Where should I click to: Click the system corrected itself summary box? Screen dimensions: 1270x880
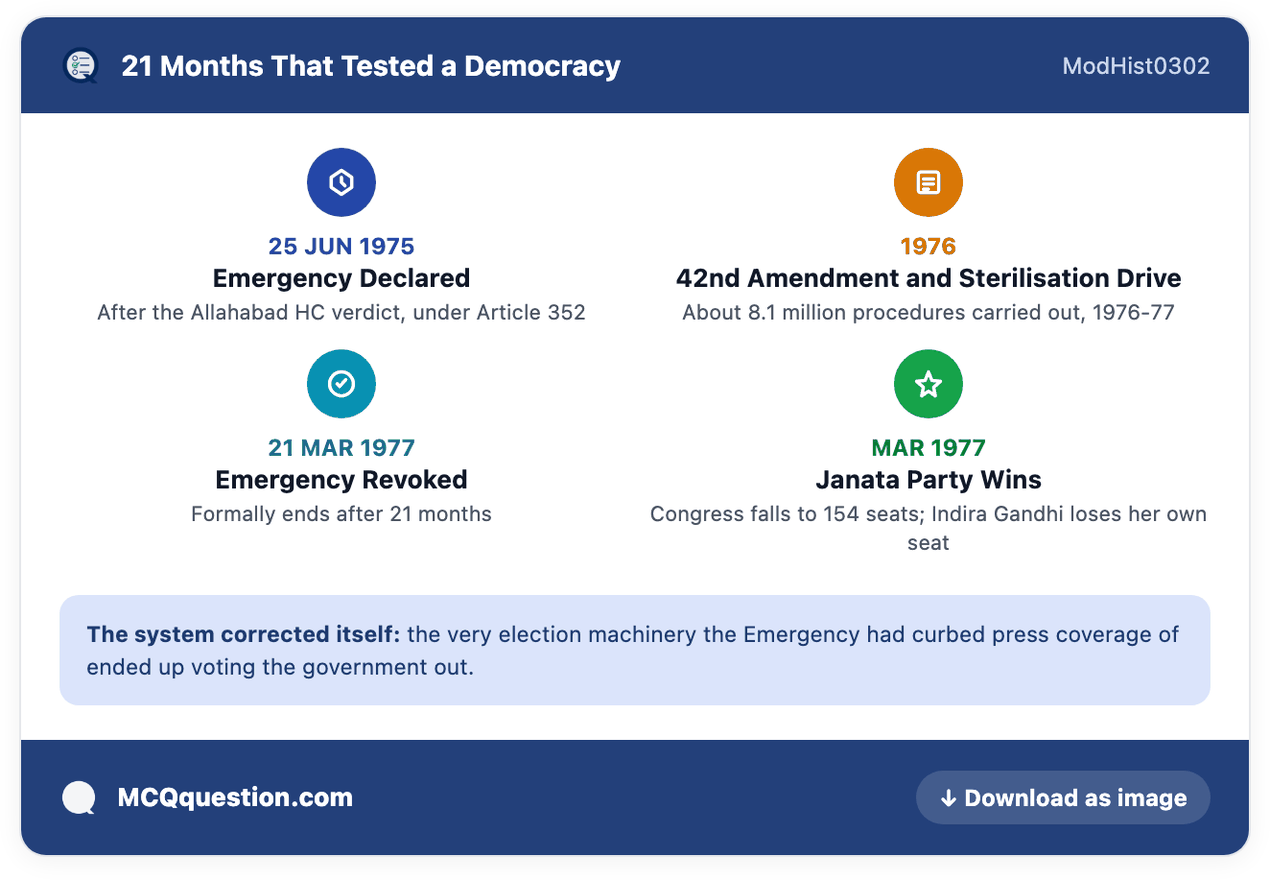(x=635, y=650)
